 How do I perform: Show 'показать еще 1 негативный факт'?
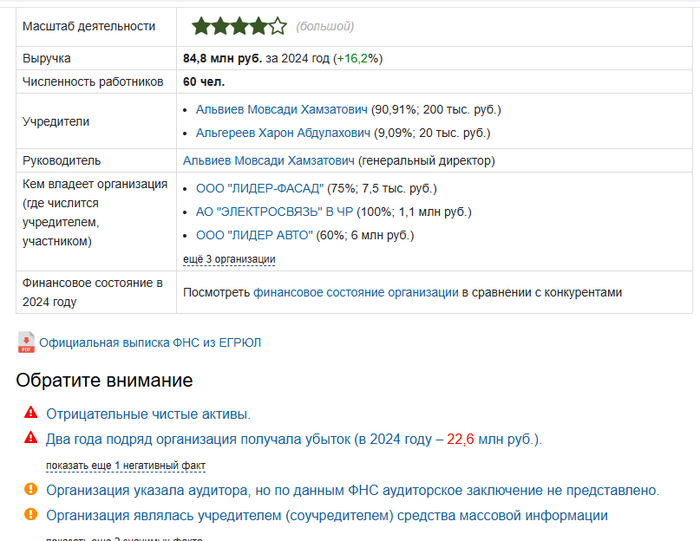click(125, 466)
